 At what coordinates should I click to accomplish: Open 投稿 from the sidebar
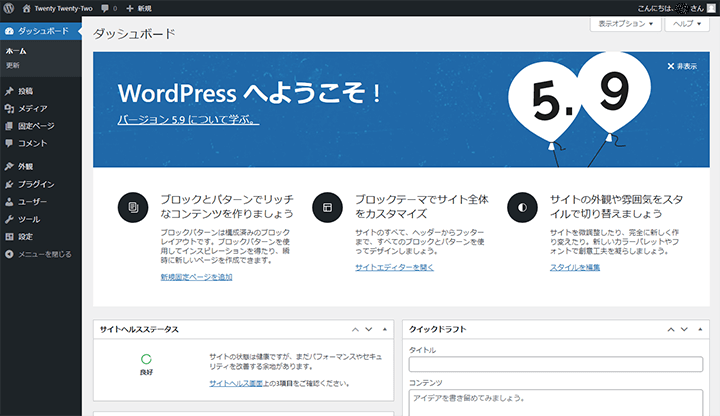25,91
